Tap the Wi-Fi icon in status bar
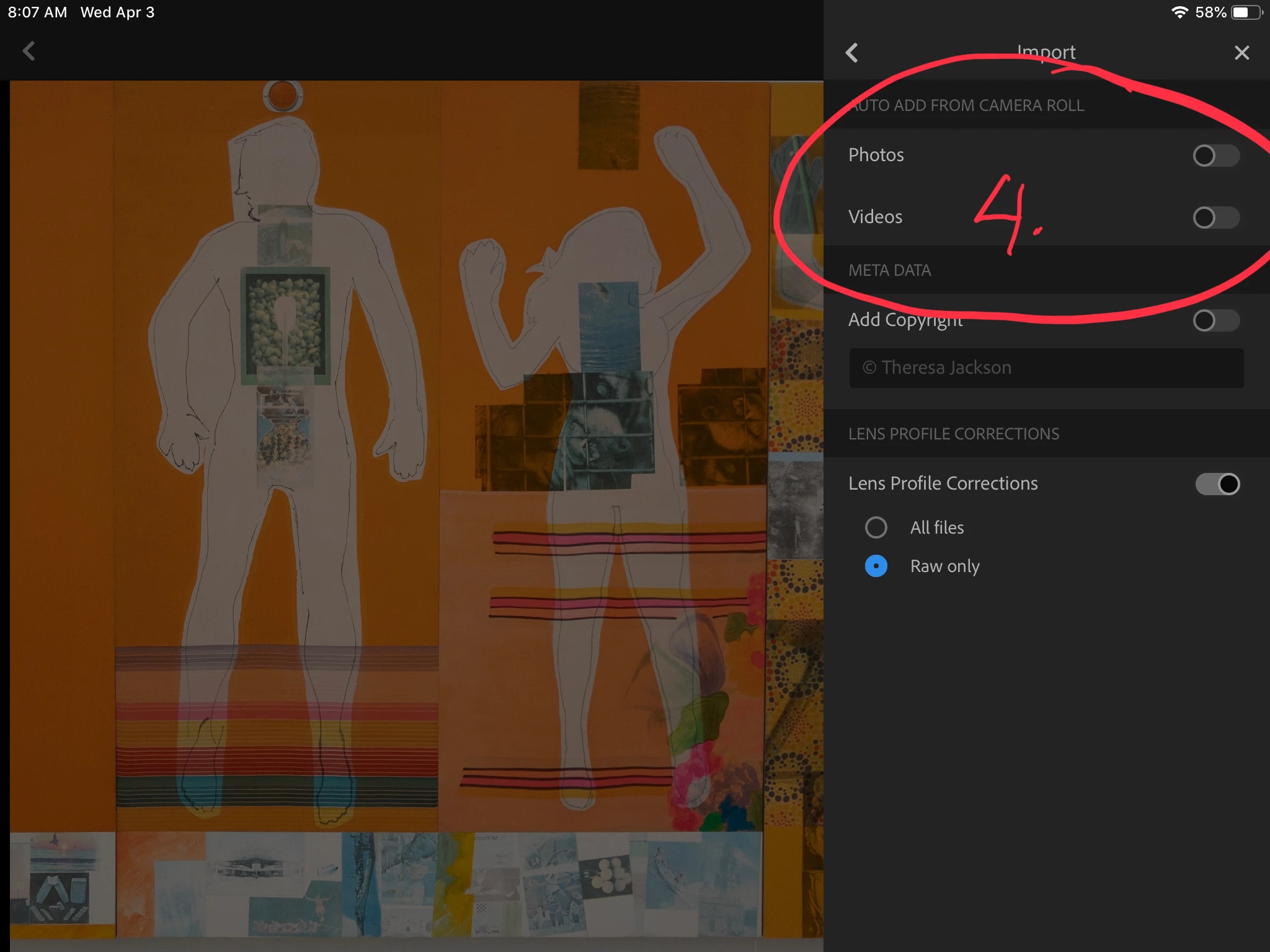The image size is (1270, 952). pyautogui.click(x=1179, y=12)
